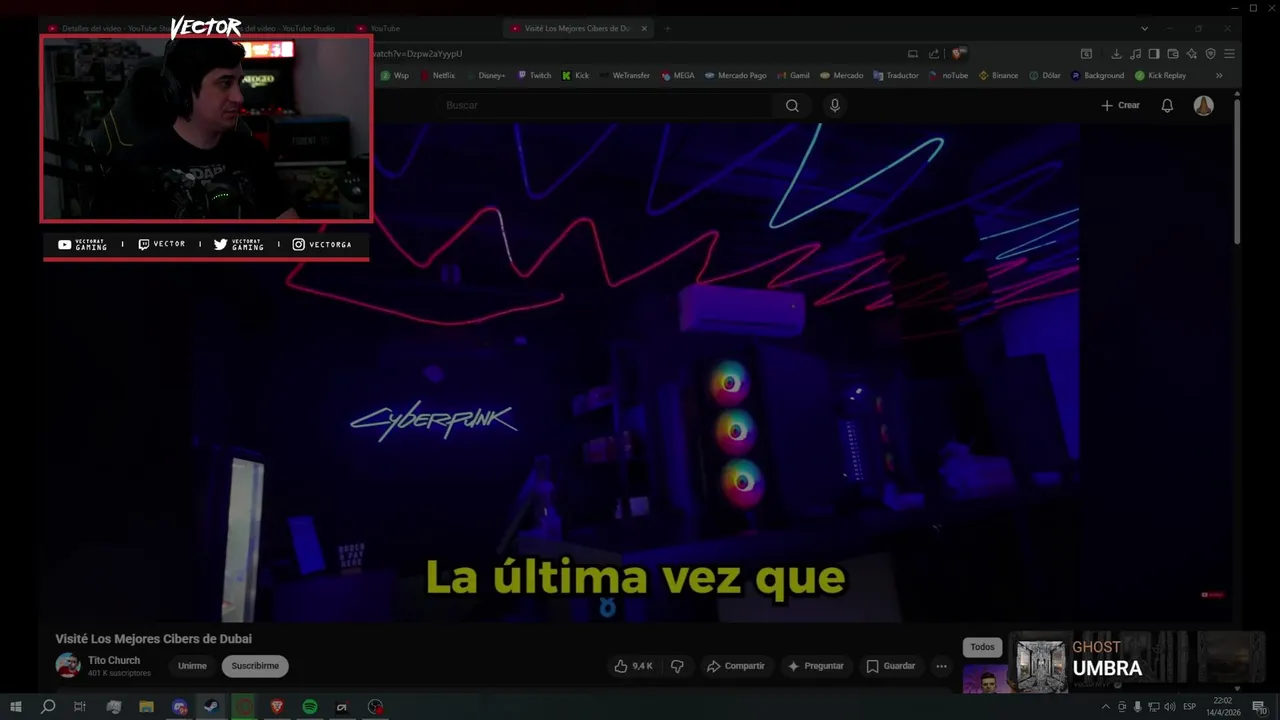Focus the Buscar search field
Viewport: 1280px width, 720px height.
pos(602,105)
